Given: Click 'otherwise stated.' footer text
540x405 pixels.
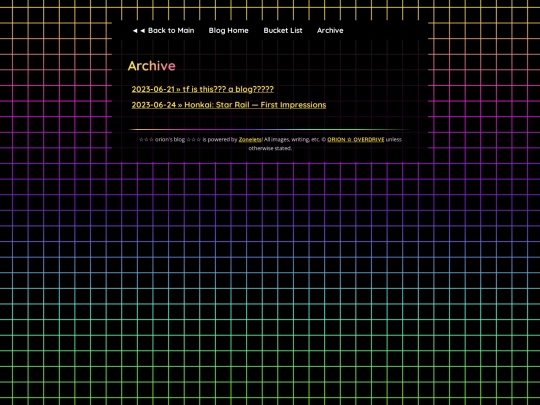Looking at the screenshot, I should tap(270, 148).
